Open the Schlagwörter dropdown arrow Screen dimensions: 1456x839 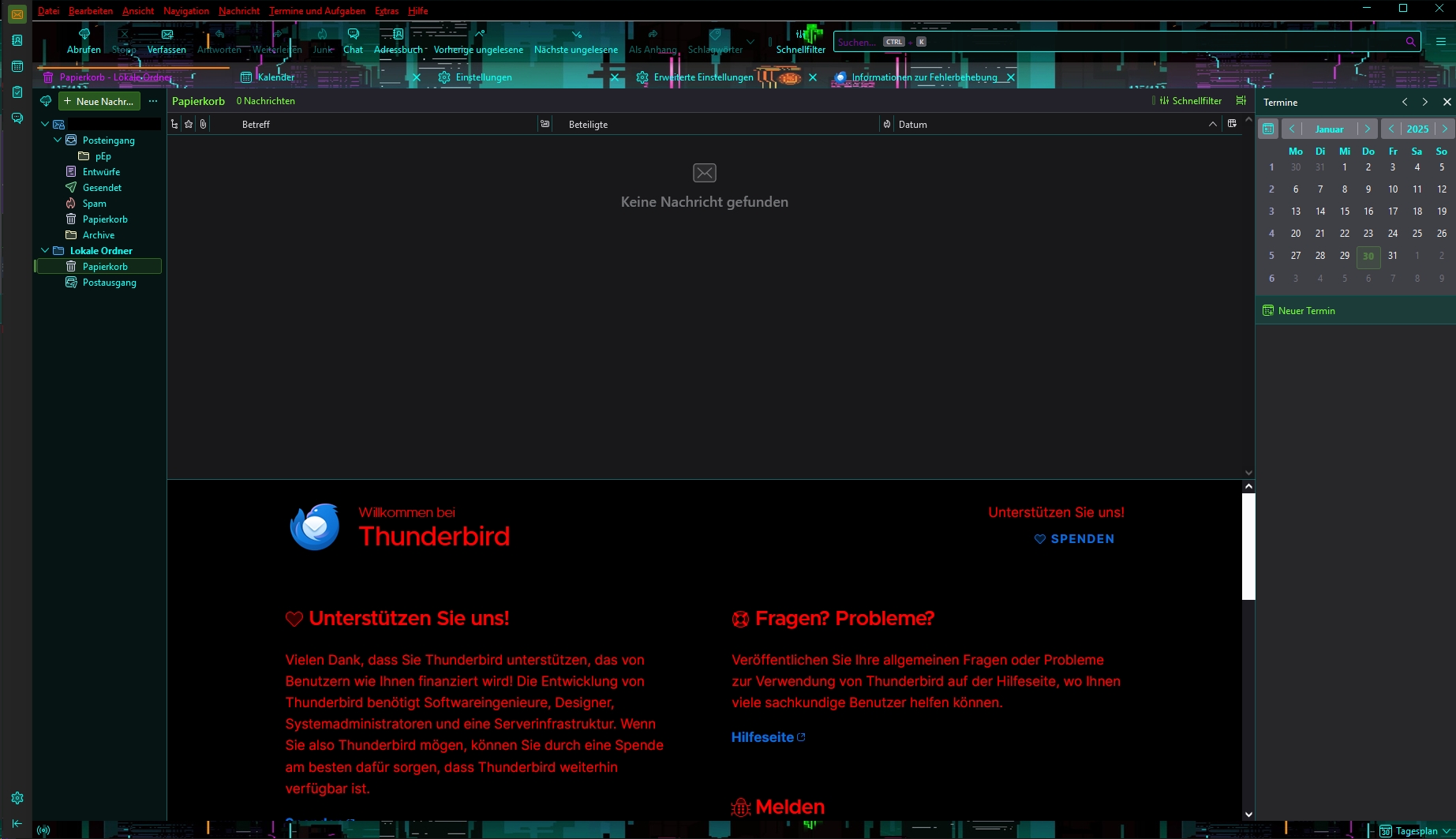750,42
